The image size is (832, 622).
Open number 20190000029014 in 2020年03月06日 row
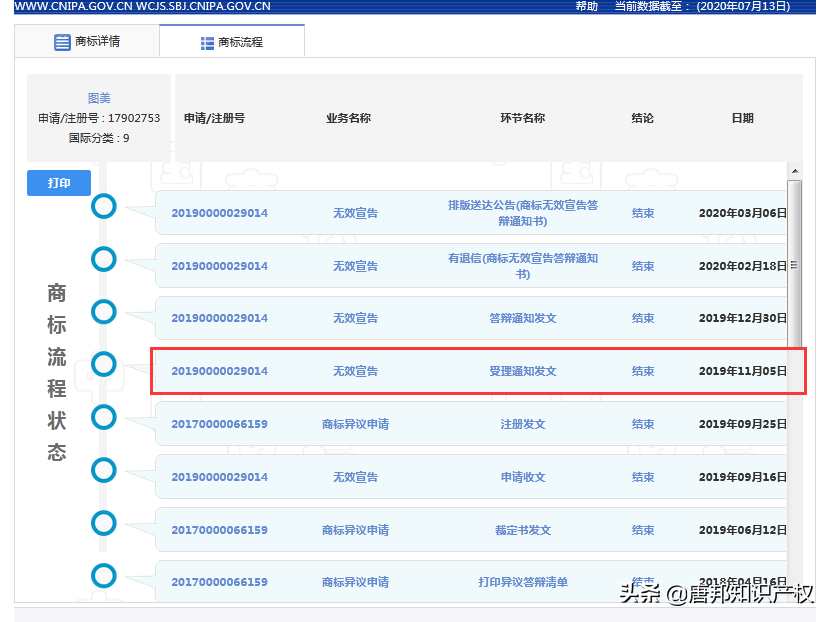(219, 213)
